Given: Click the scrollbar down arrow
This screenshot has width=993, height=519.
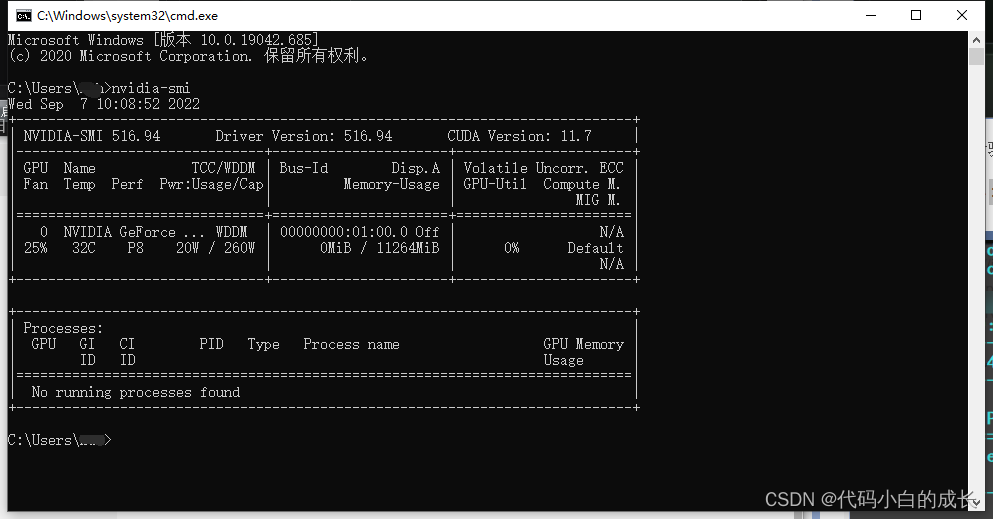Looking at the screenshot, I should tap(976, 503).
